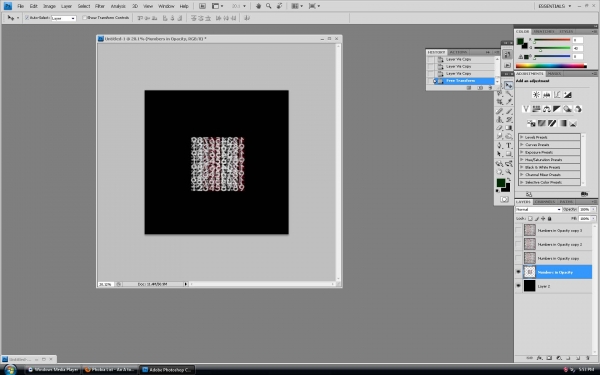The image size is (600, 375).
Task: Select the Horizontal Type tool
Action: 509,145
